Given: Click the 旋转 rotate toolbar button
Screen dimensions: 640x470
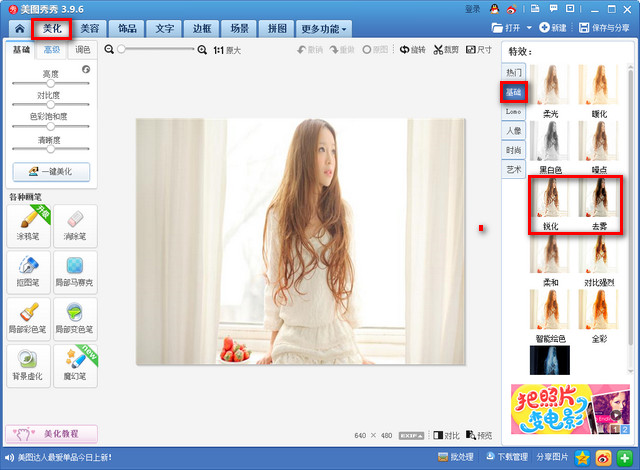Looking at the screenshot, I should point(412,49).
